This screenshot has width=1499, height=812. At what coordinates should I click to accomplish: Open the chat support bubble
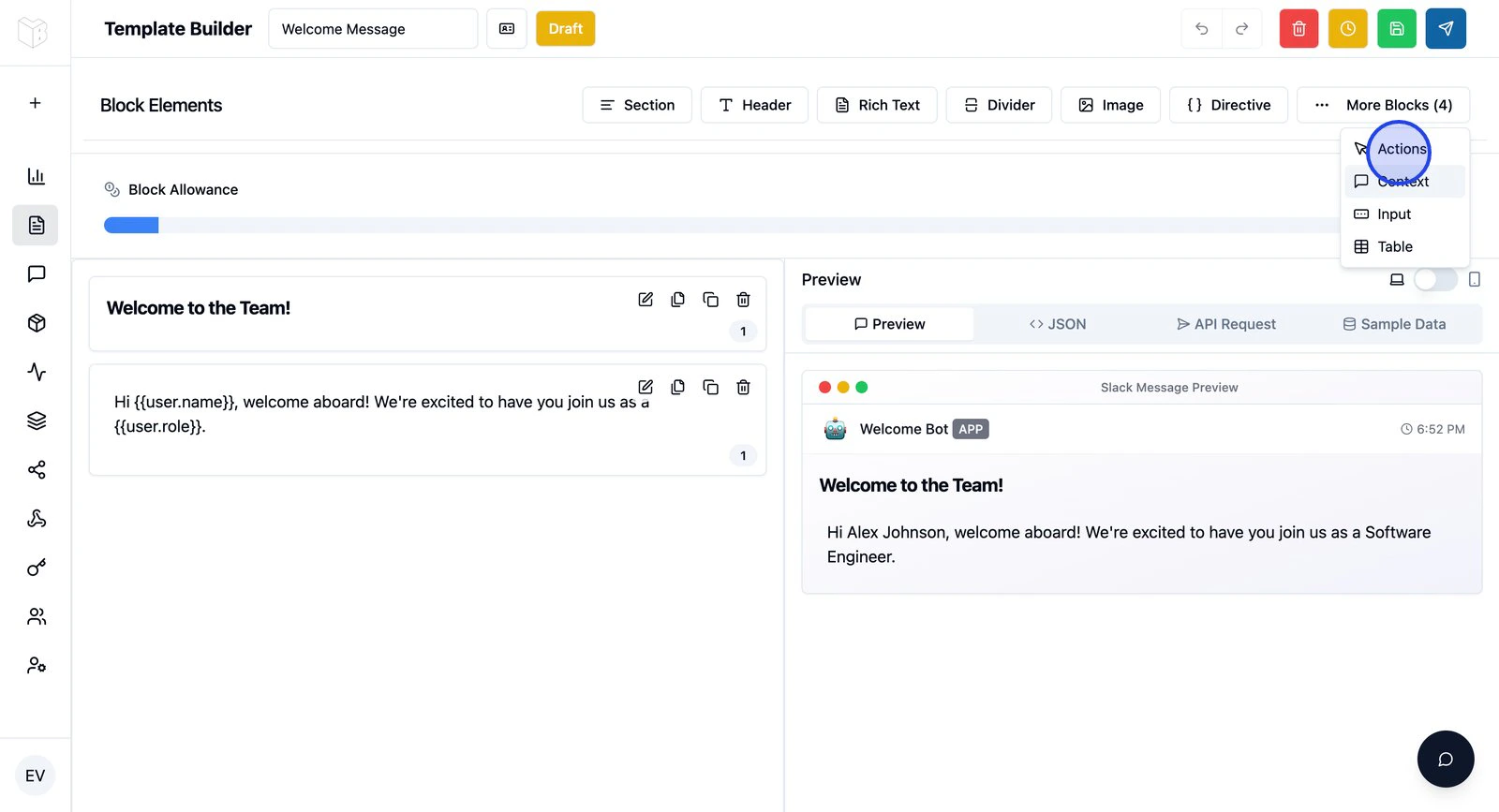tap(1446, 759)
